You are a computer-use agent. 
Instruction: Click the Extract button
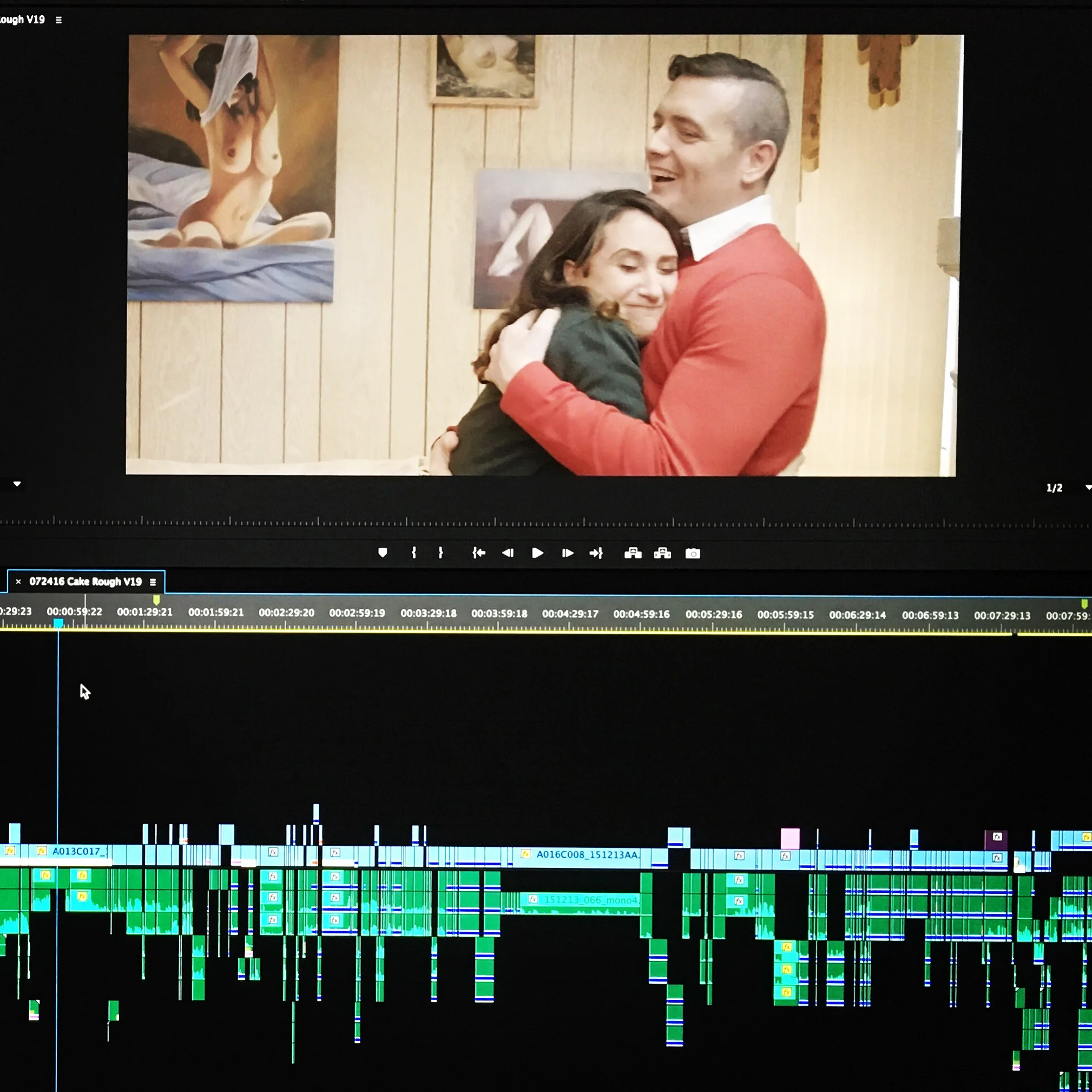coord(662,553)
